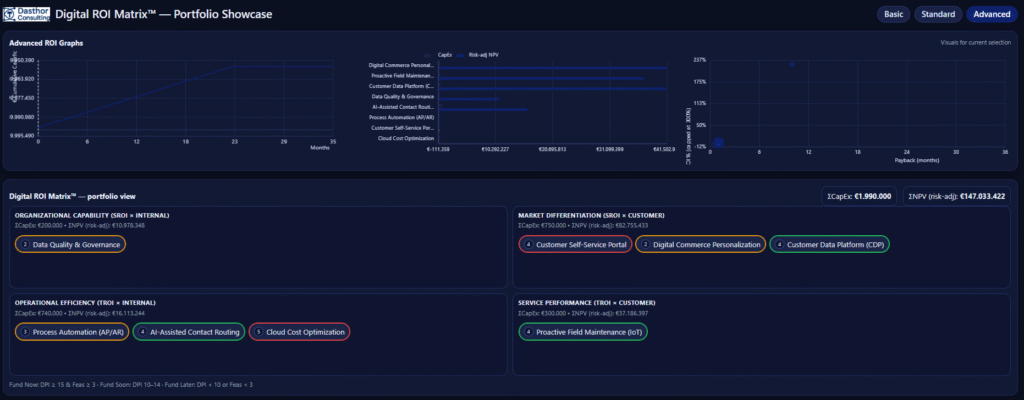Click 'Customer Data Platform (C...' bar label

[401, 86]
